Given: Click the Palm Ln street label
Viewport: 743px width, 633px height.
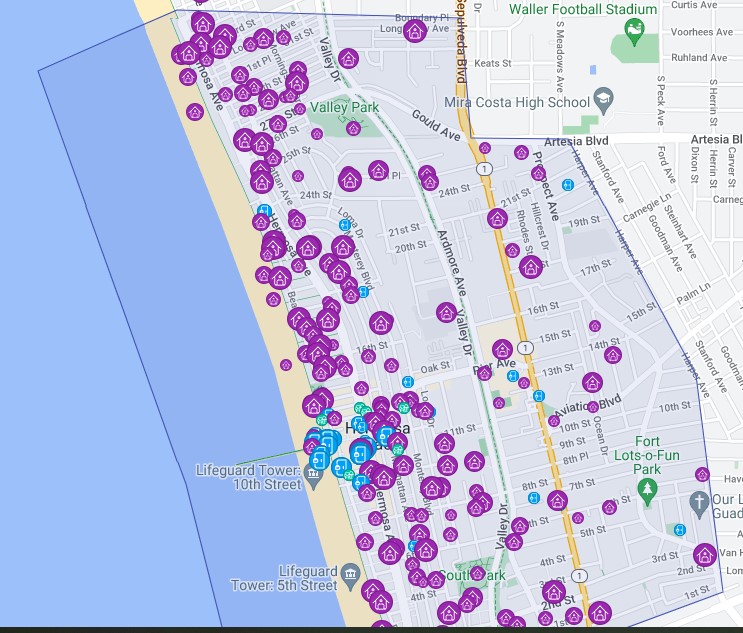Looking at the screenshot, I should tap(693, 293).
